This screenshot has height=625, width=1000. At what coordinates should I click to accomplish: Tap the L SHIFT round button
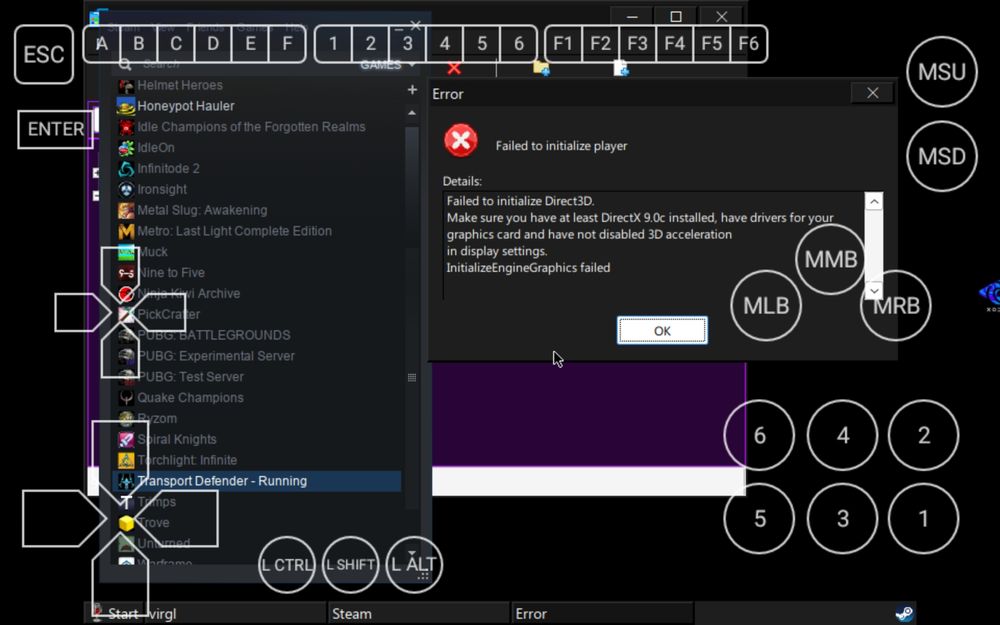(350, 565)
